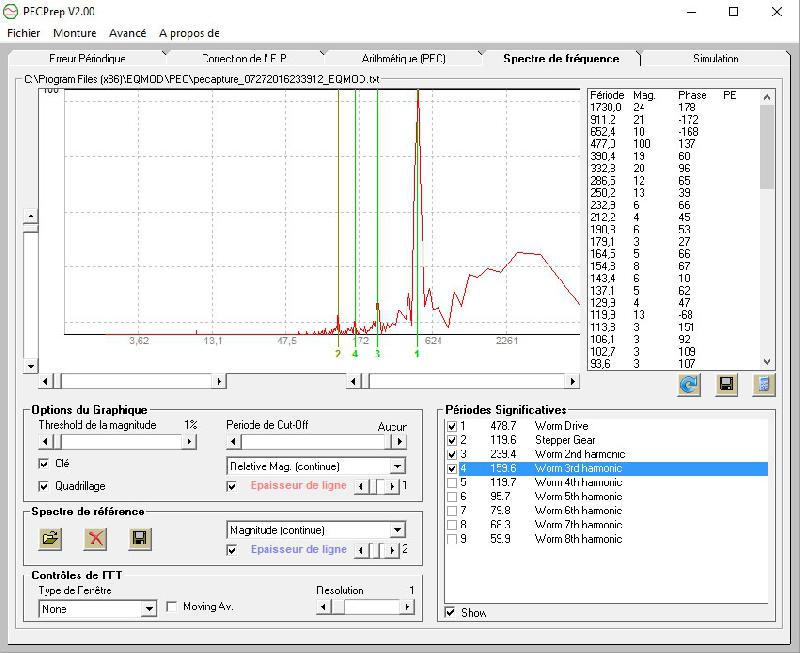Screen dimensions: 800x653
Task: Increase Threshold de la magnitude right arrow
Action: click(189, 441)
